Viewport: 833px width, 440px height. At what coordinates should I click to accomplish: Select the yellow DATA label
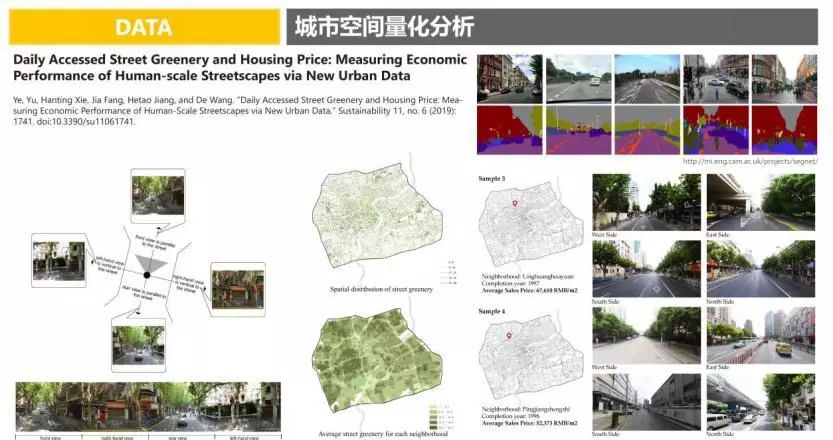[x=142, y=27]
